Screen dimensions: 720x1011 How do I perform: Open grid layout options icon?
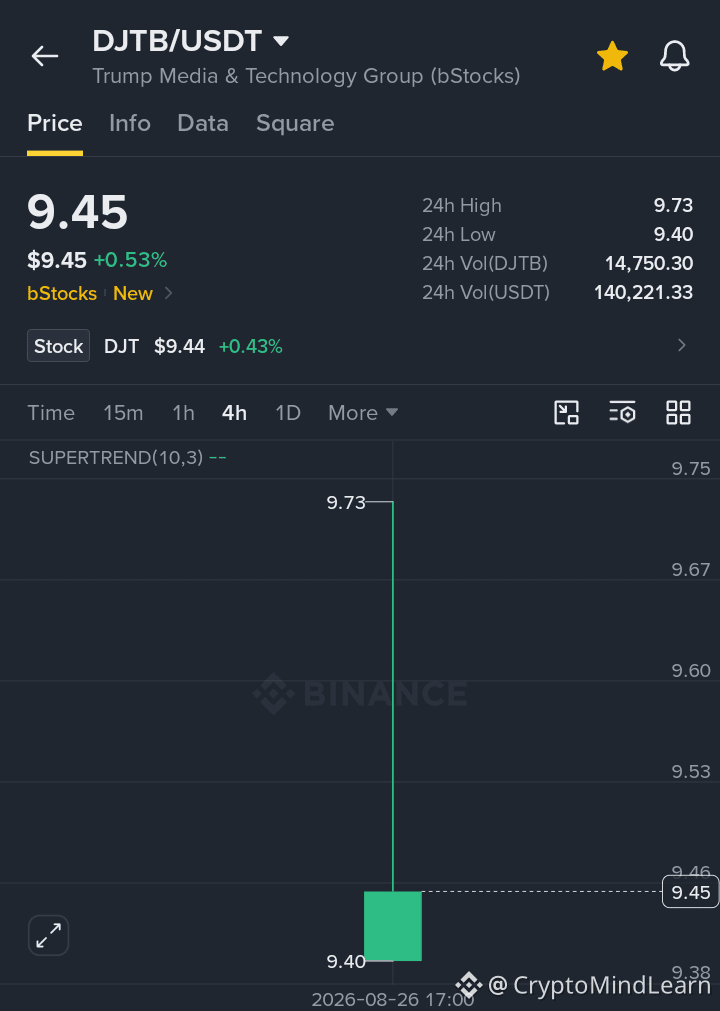pos(679,413)
